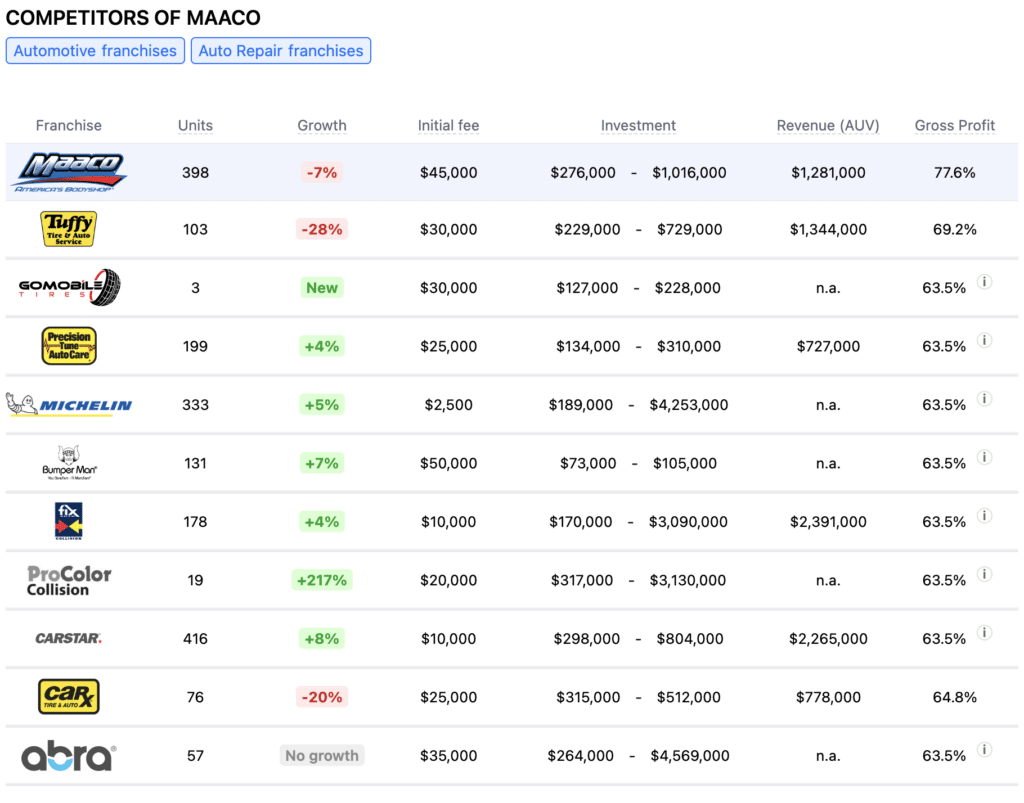
Task: Click the Franchise column header
Action: click(x=69, y=125)
